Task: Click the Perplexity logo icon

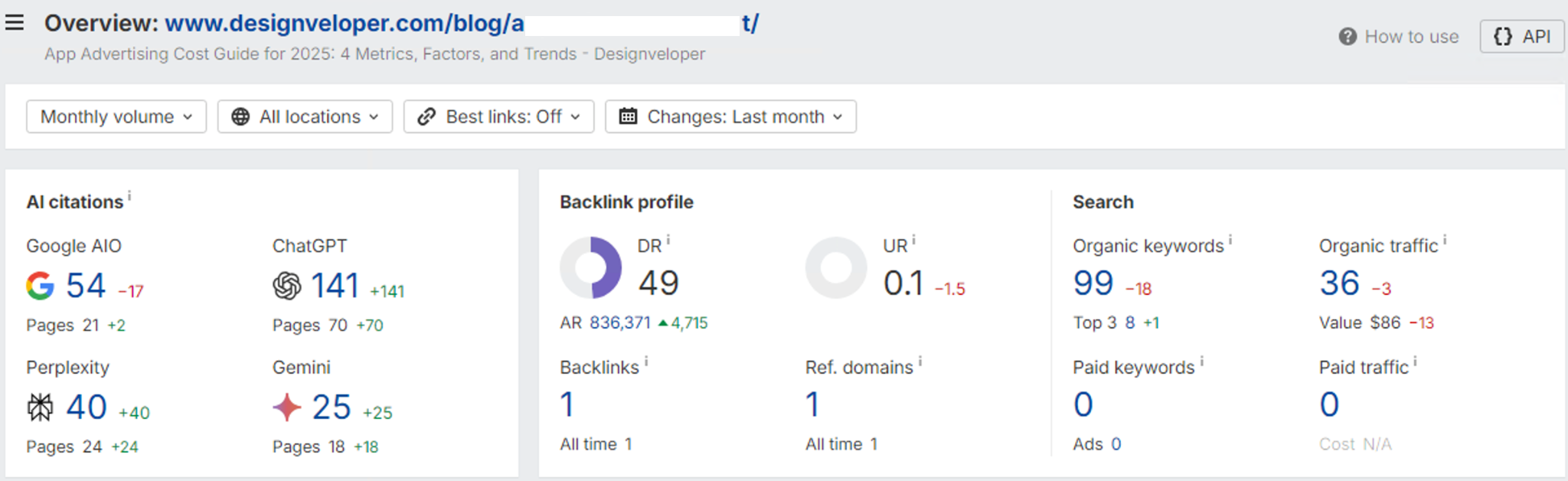Action: pos(40,407)
